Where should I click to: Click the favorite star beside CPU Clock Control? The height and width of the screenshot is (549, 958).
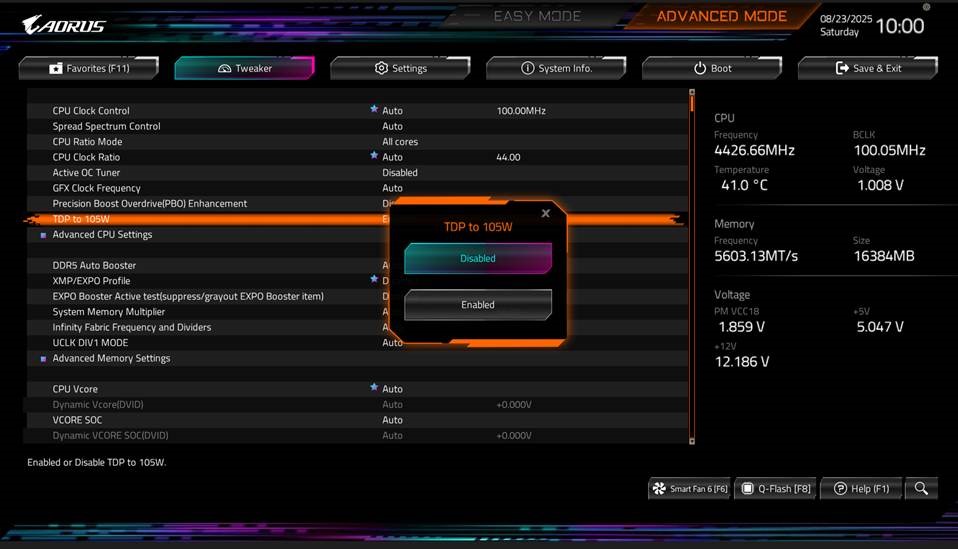coord(374,109)
